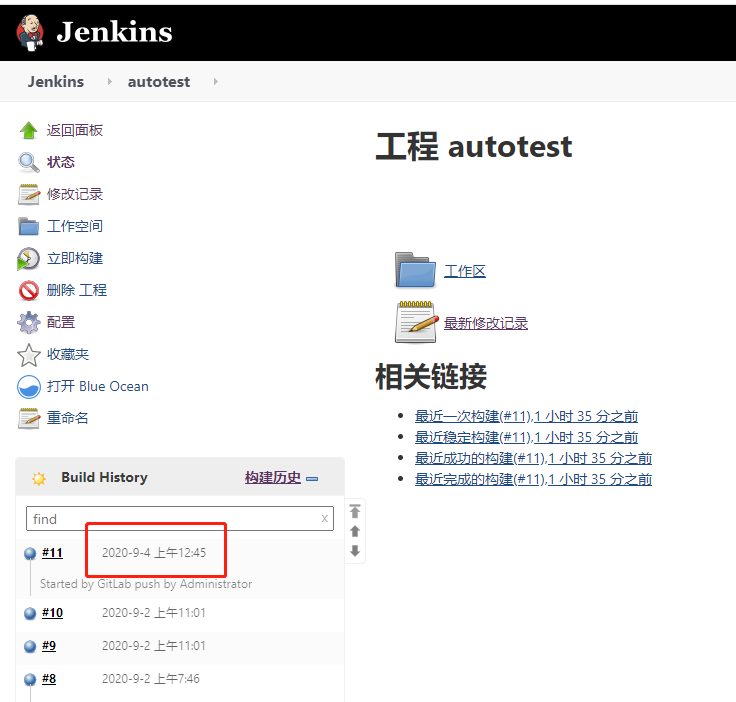Open the 构建历史 trend link
This screenshot has height=702, width=736.
click(x=273, y=478)
